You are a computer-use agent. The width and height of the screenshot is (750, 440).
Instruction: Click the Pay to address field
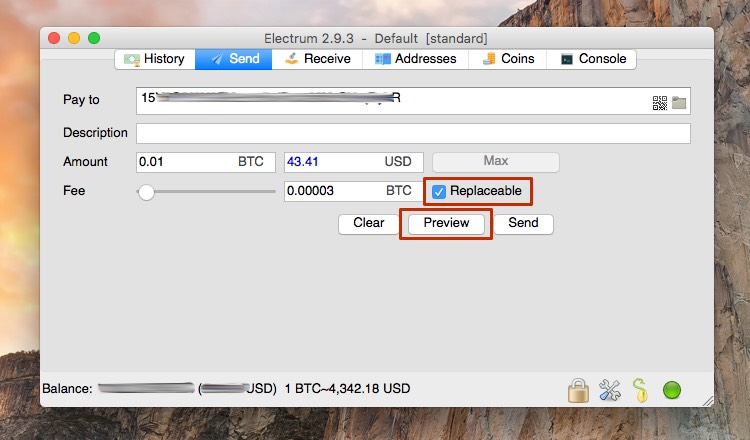(x=413, y=101)
